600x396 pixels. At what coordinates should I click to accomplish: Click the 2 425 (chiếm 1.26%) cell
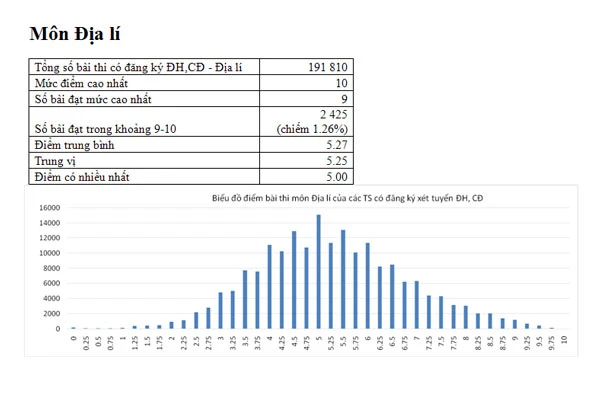[306, 122]
